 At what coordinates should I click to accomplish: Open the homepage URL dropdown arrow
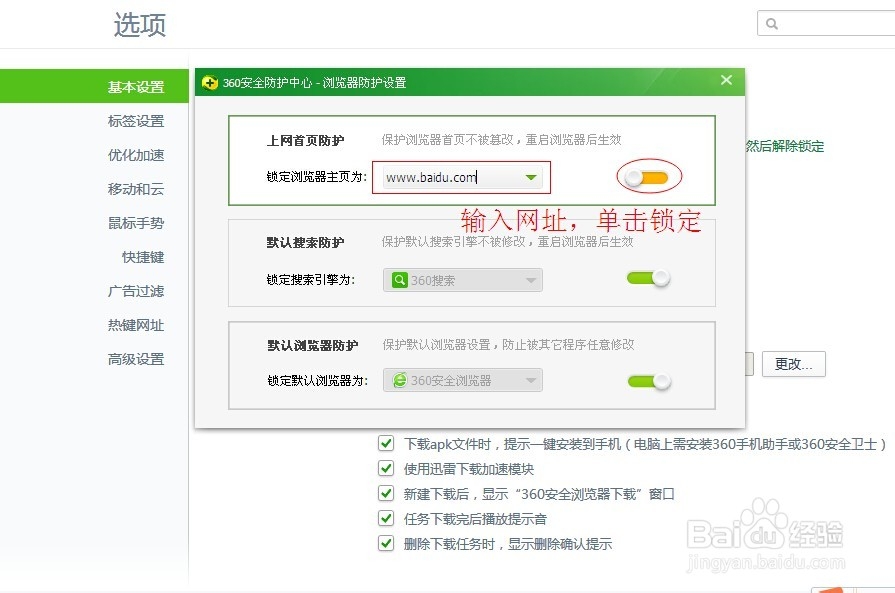point(531,178)
